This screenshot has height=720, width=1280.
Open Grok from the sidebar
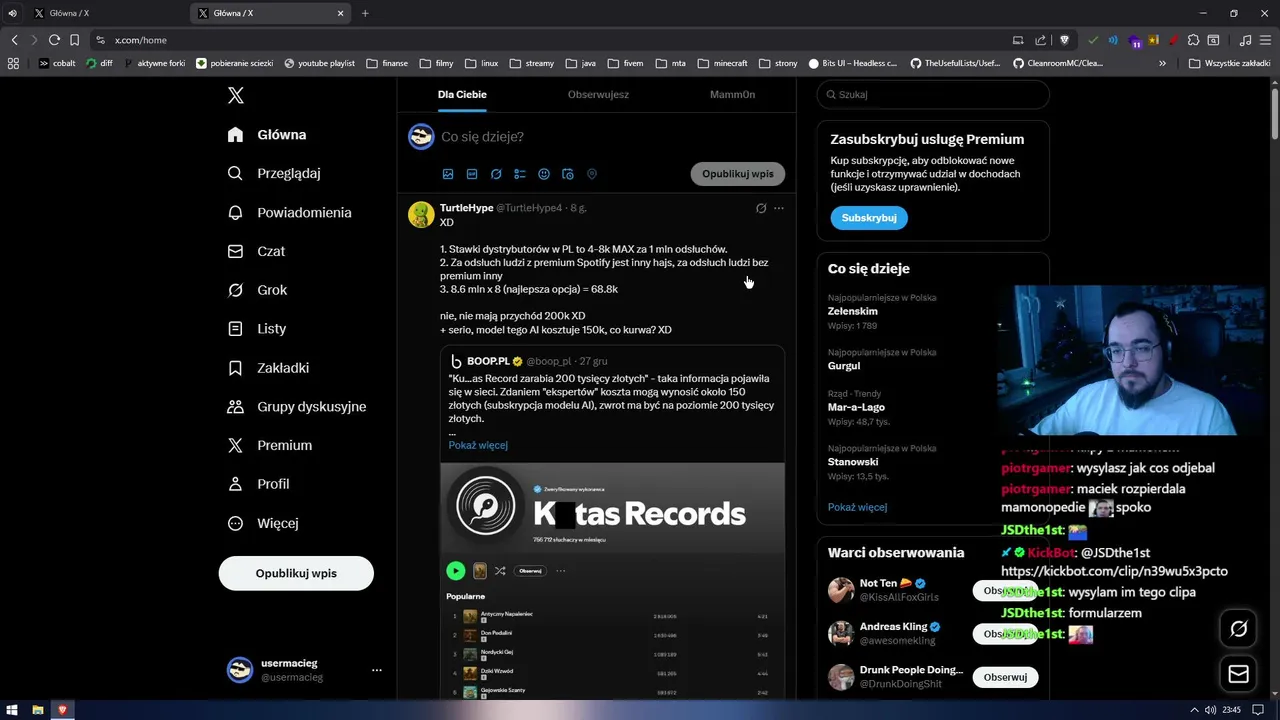[257, 290]
